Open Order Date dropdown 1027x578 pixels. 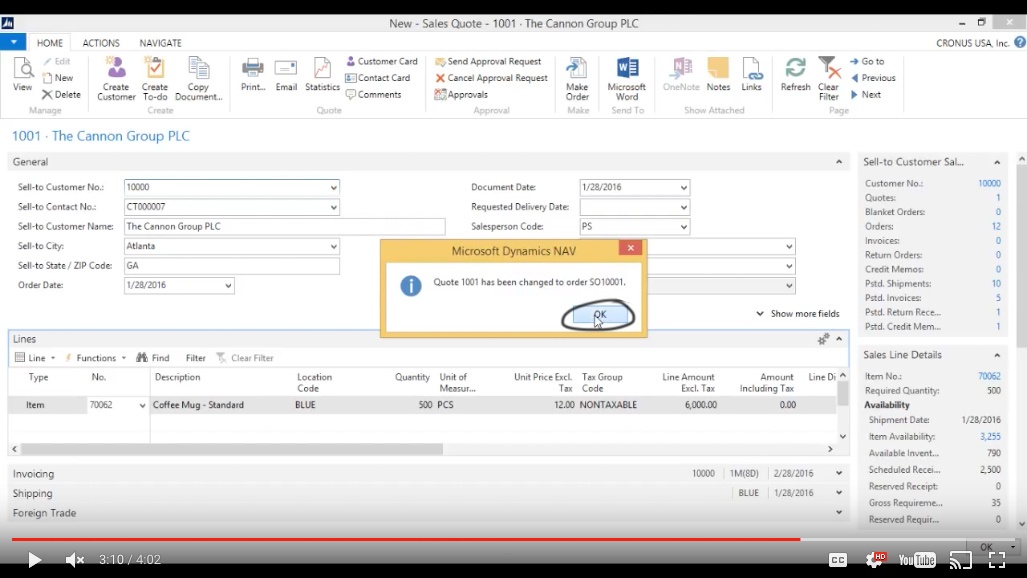coord(228,286)
